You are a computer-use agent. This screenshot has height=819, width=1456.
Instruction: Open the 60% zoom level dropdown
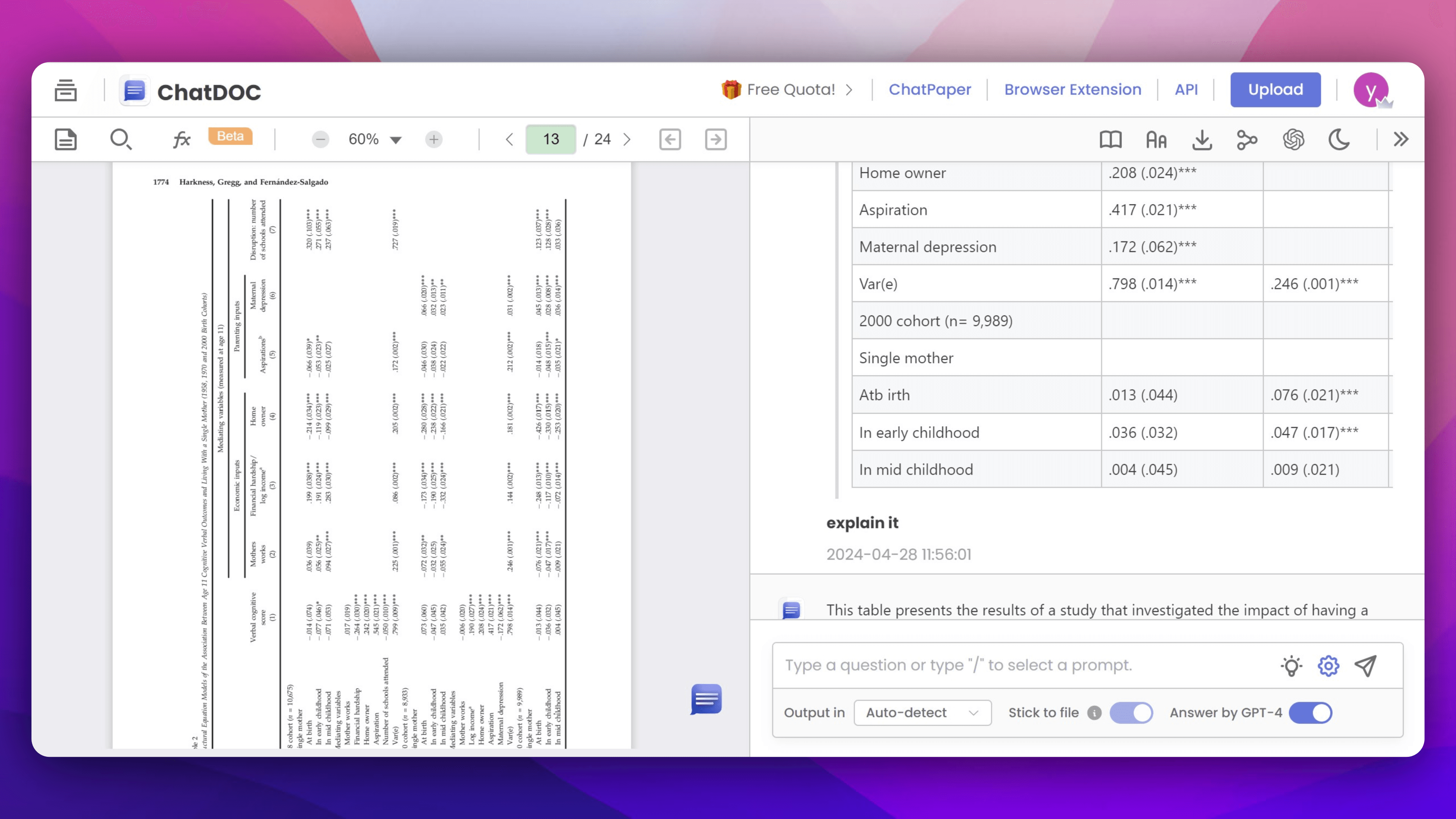tap(374, 139)
